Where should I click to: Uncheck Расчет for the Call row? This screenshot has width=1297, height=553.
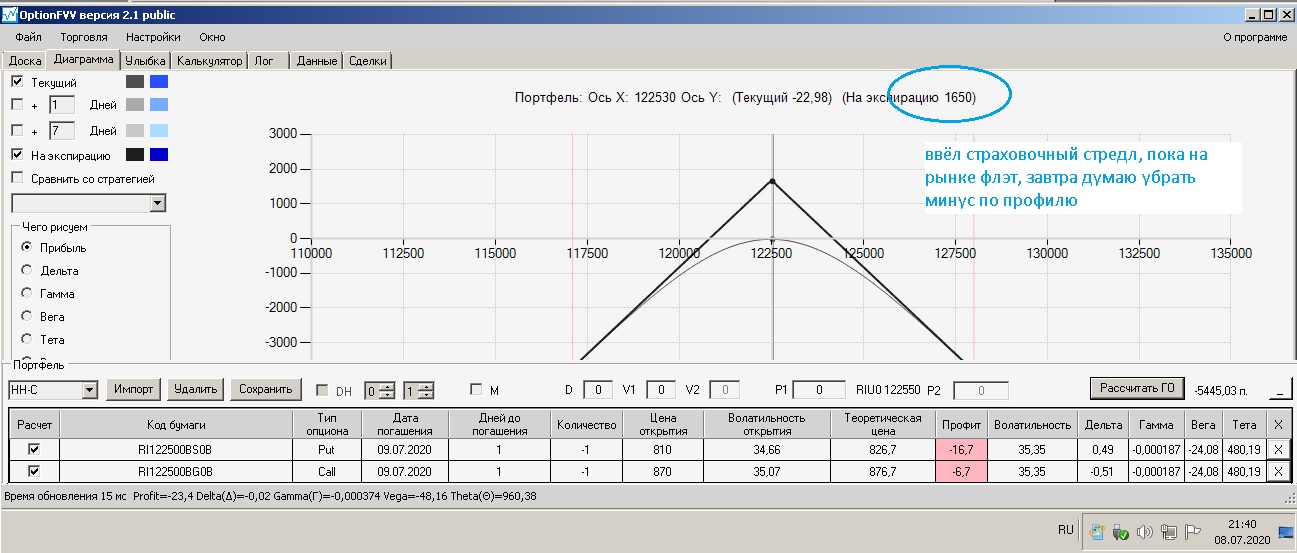pos(35,471)
